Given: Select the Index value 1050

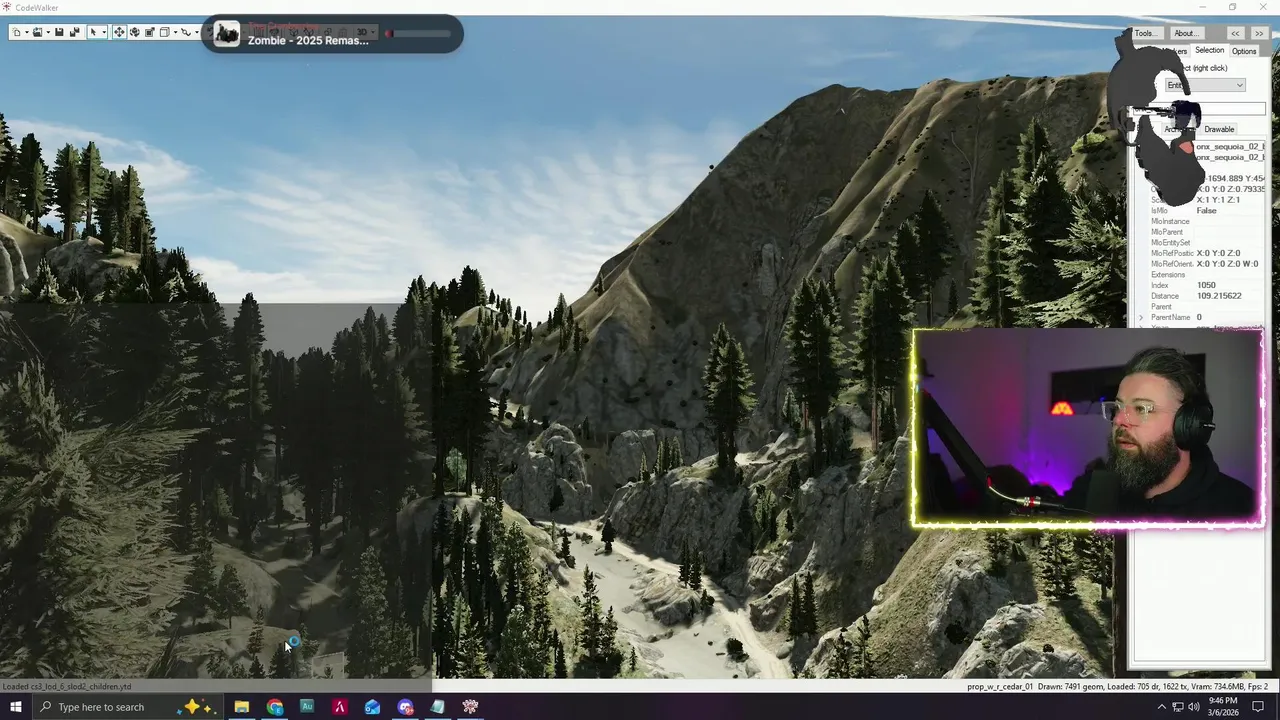Looking at the screenshot, I should click(1207, 285).
